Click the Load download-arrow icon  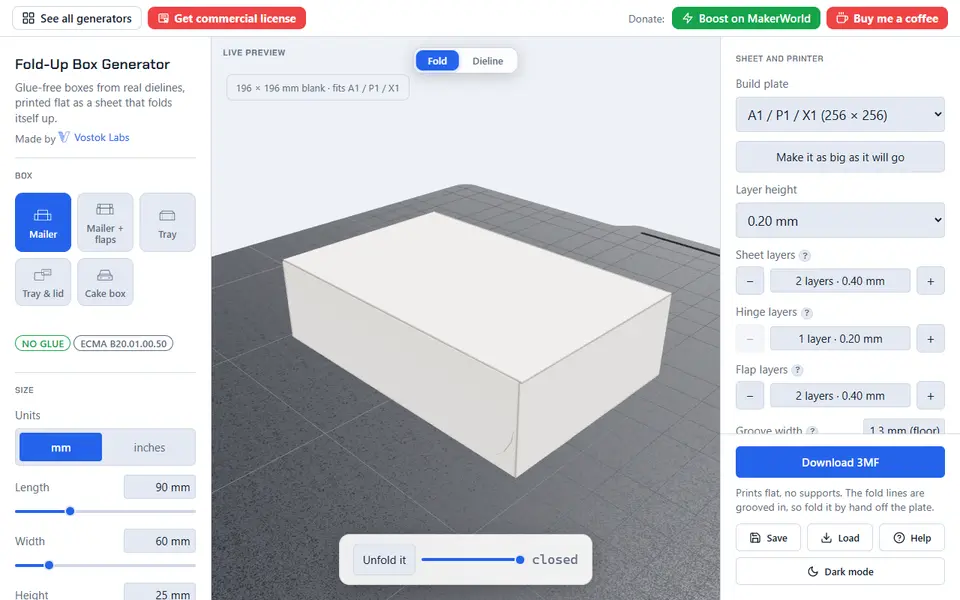[827, 538]
